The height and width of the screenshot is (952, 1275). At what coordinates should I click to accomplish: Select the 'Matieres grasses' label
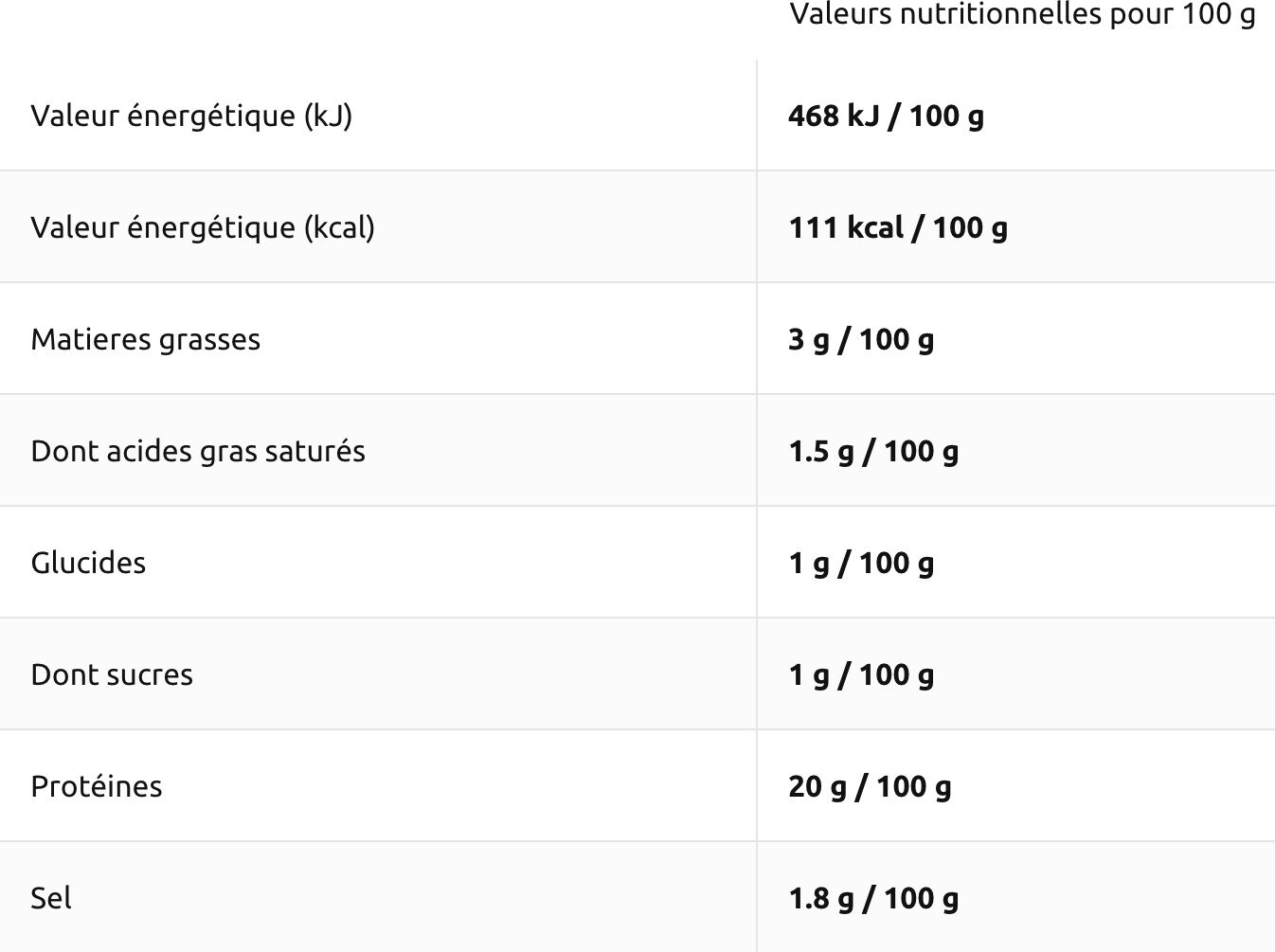[146, 339]
